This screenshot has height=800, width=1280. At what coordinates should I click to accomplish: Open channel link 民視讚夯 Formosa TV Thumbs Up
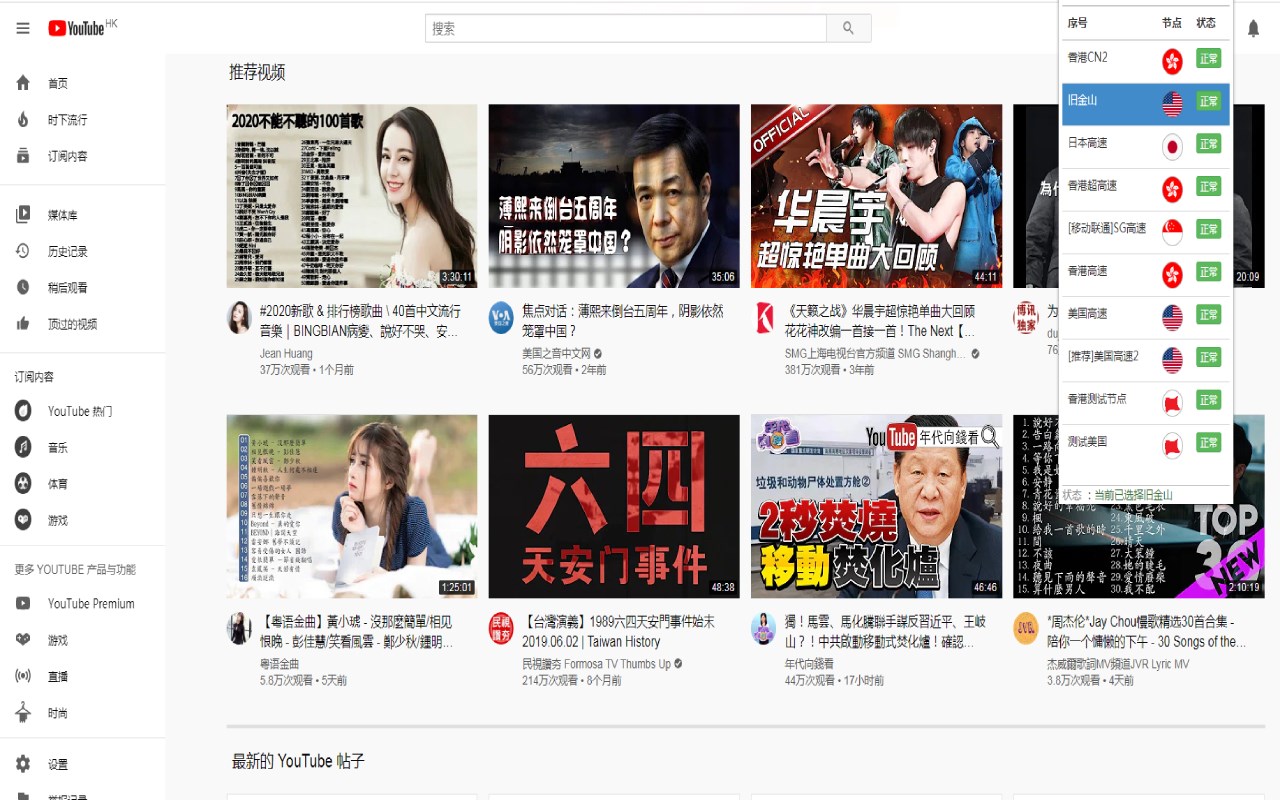(x=596, y=663)
